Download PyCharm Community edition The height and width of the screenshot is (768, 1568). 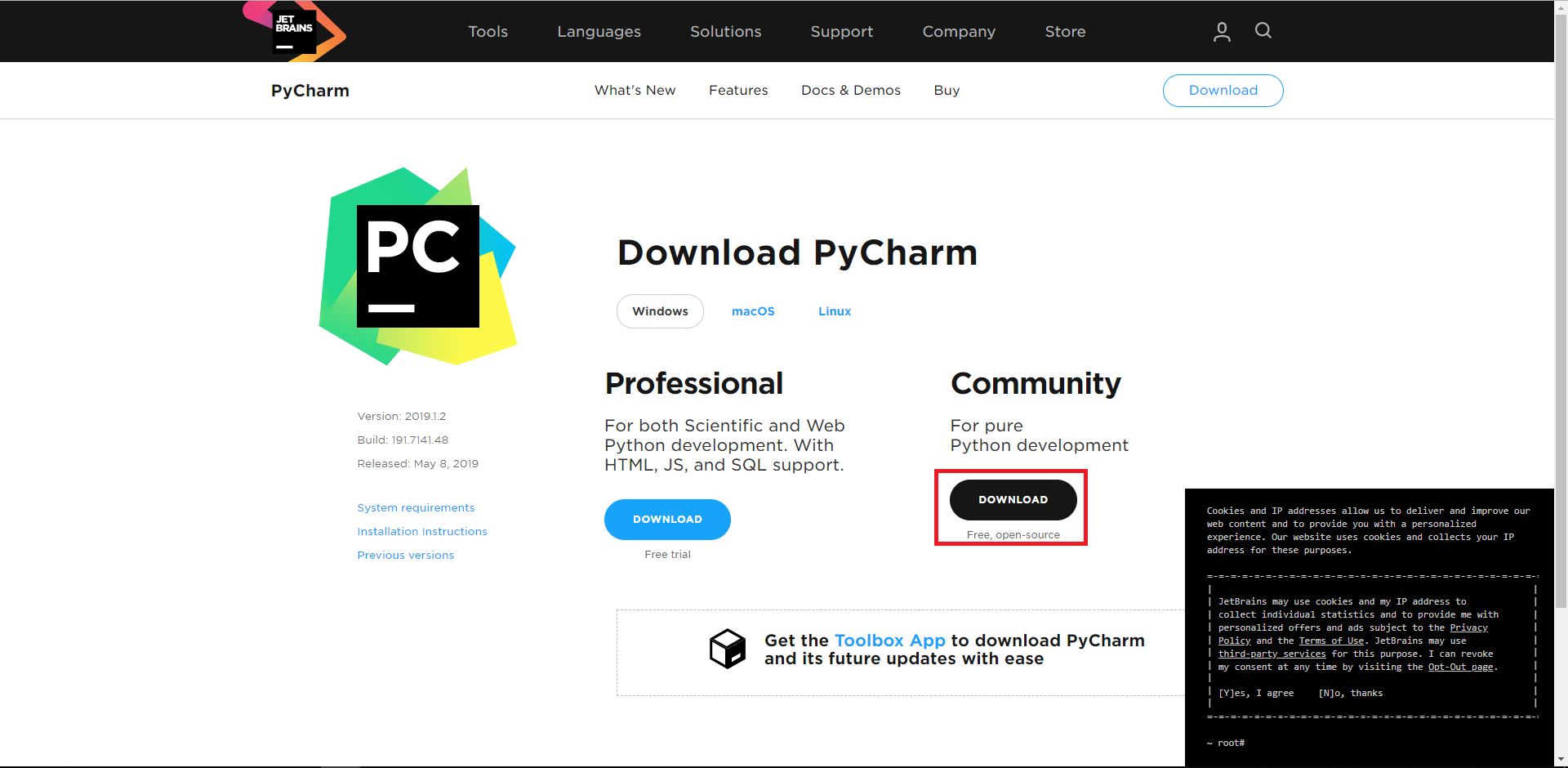pyautogui.click(x=1013, y=500)
